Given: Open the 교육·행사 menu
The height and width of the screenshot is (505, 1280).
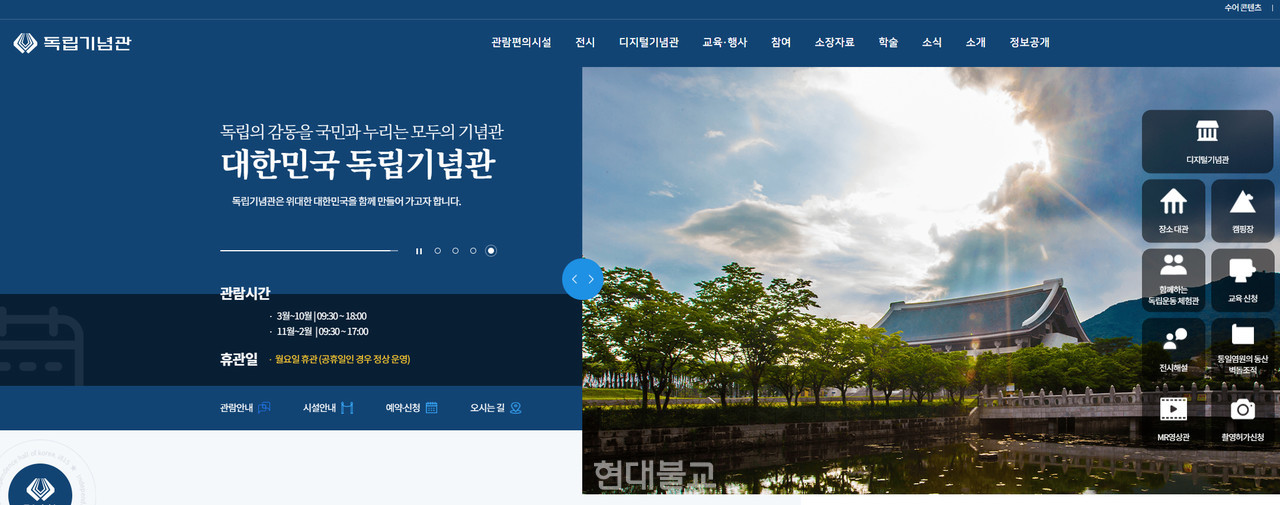Looking at the screenshot, I should coord(725,43).
